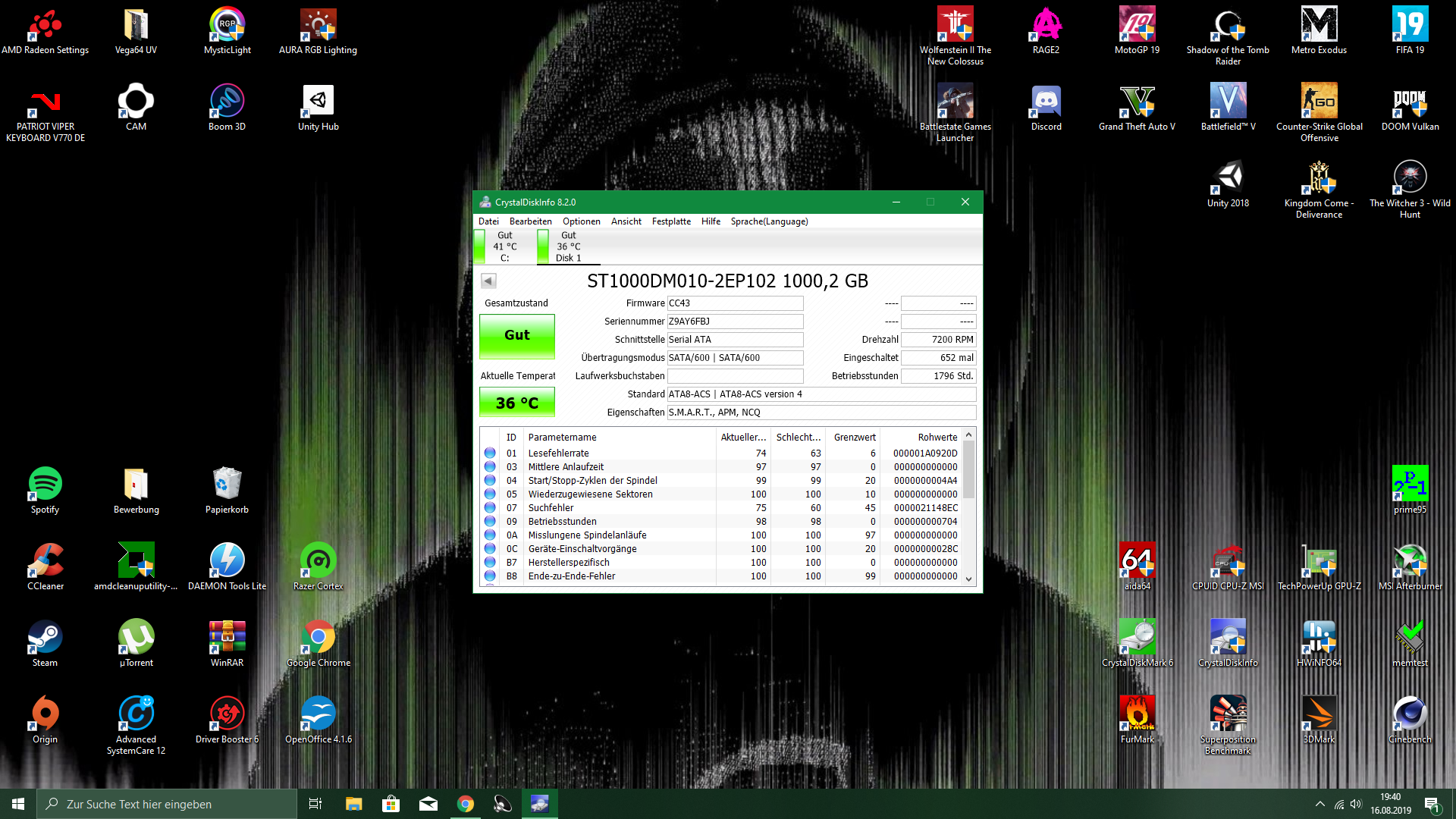Click the blue status dot for Lesefehlerrate
1456x819 pixels.
490,453
